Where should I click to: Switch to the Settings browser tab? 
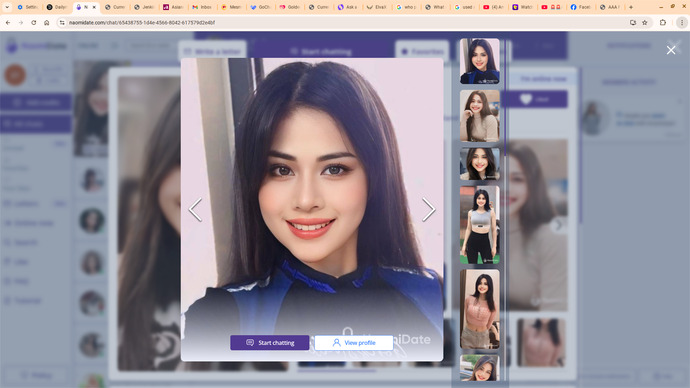click(28, 7)
